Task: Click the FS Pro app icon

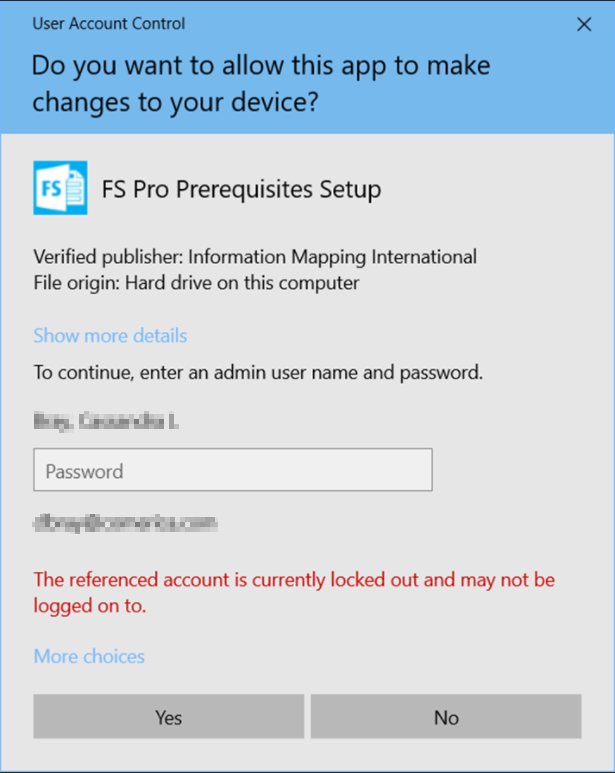Action: (60, 188)
